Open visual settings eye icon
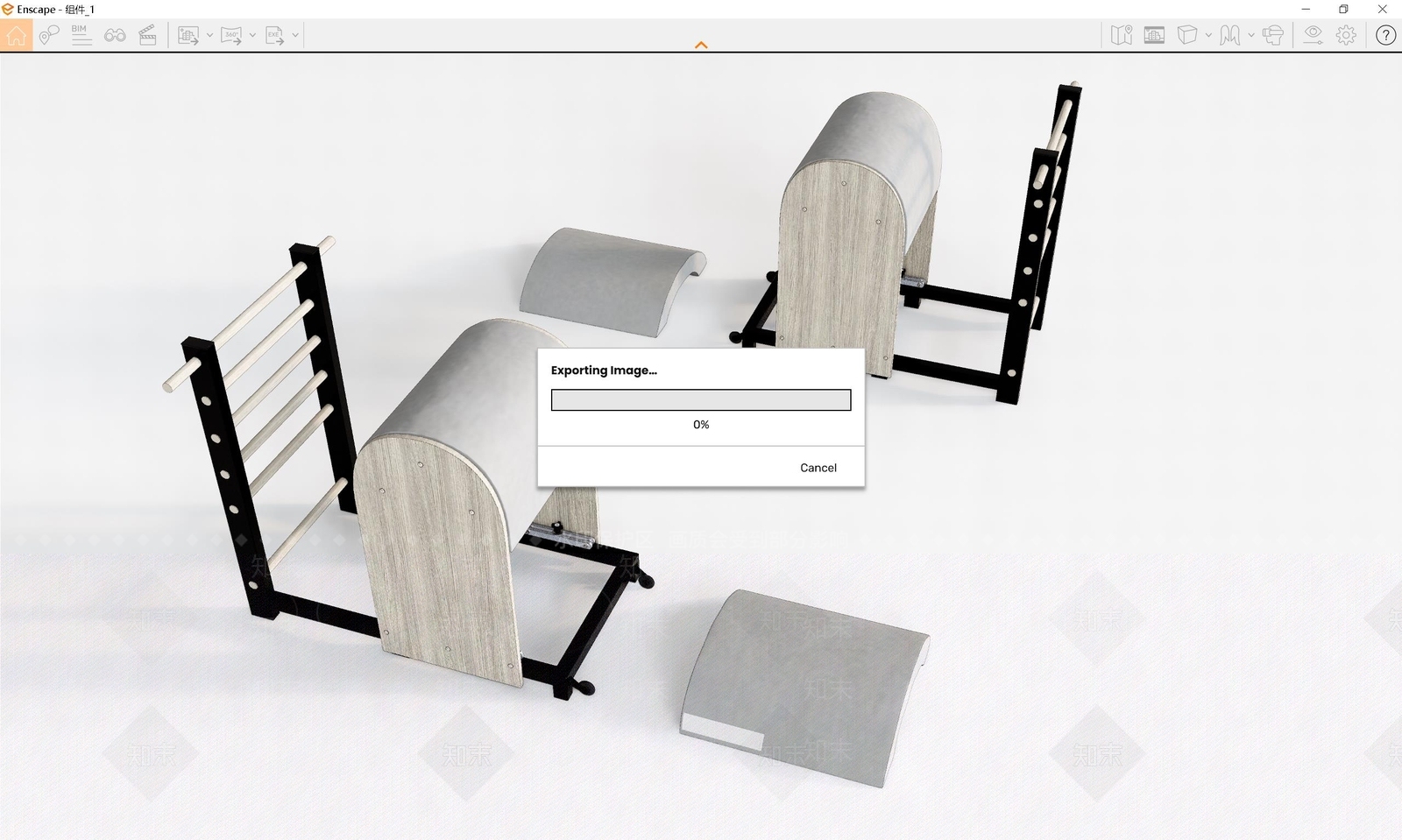 (x=1313, y=35)
